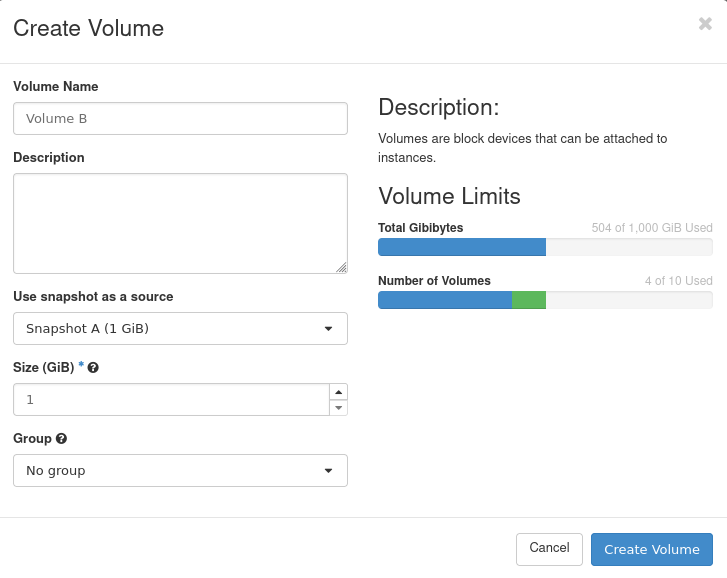The height and width of the screenshot is (578, 727).
Task: Click the Total Gibibytes usage bar
Action: tap(545, 247)
